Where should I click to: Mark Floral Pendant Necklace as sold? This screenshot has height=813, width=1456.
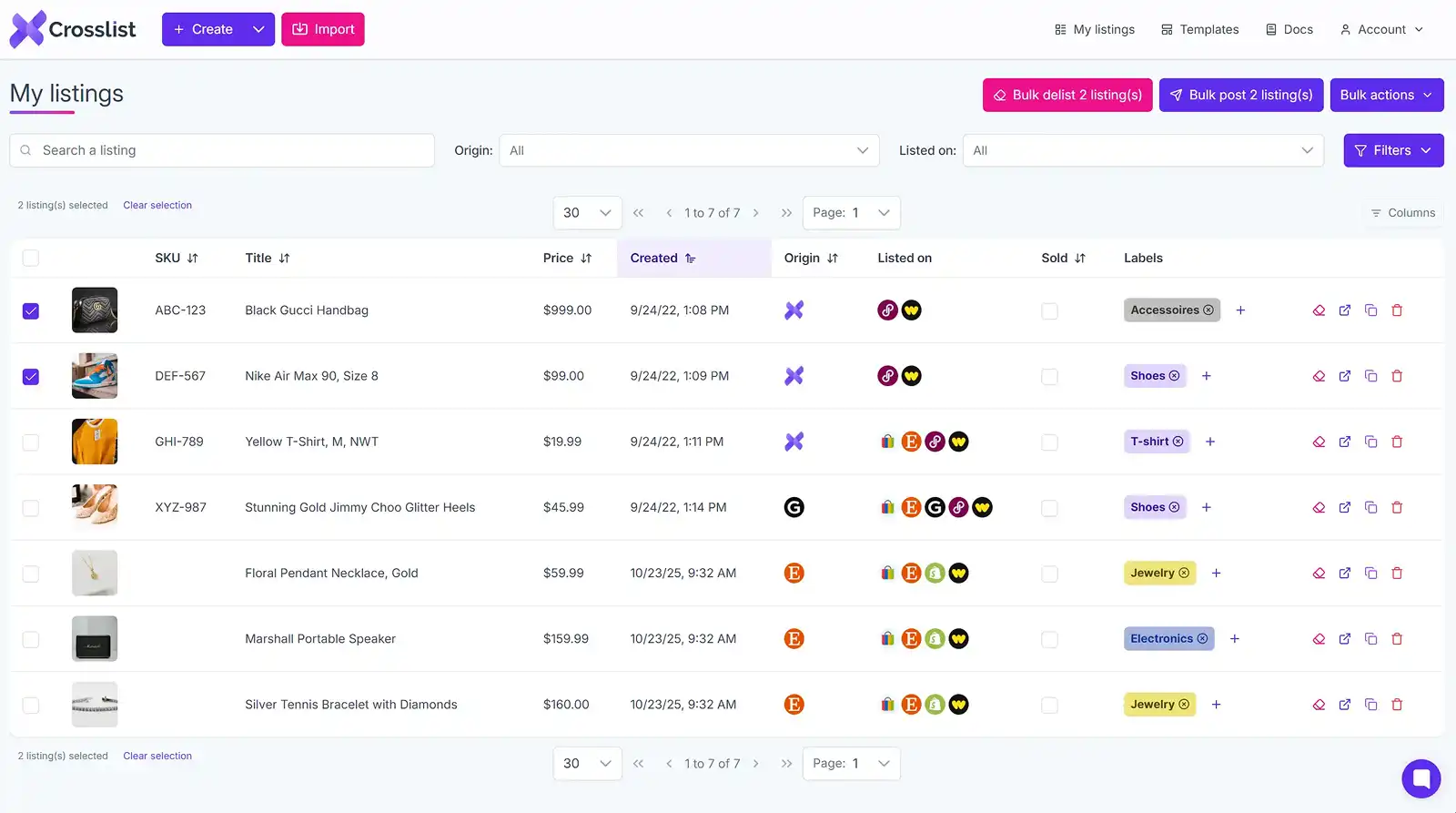pyautogui.click(x=1049, y=574)
